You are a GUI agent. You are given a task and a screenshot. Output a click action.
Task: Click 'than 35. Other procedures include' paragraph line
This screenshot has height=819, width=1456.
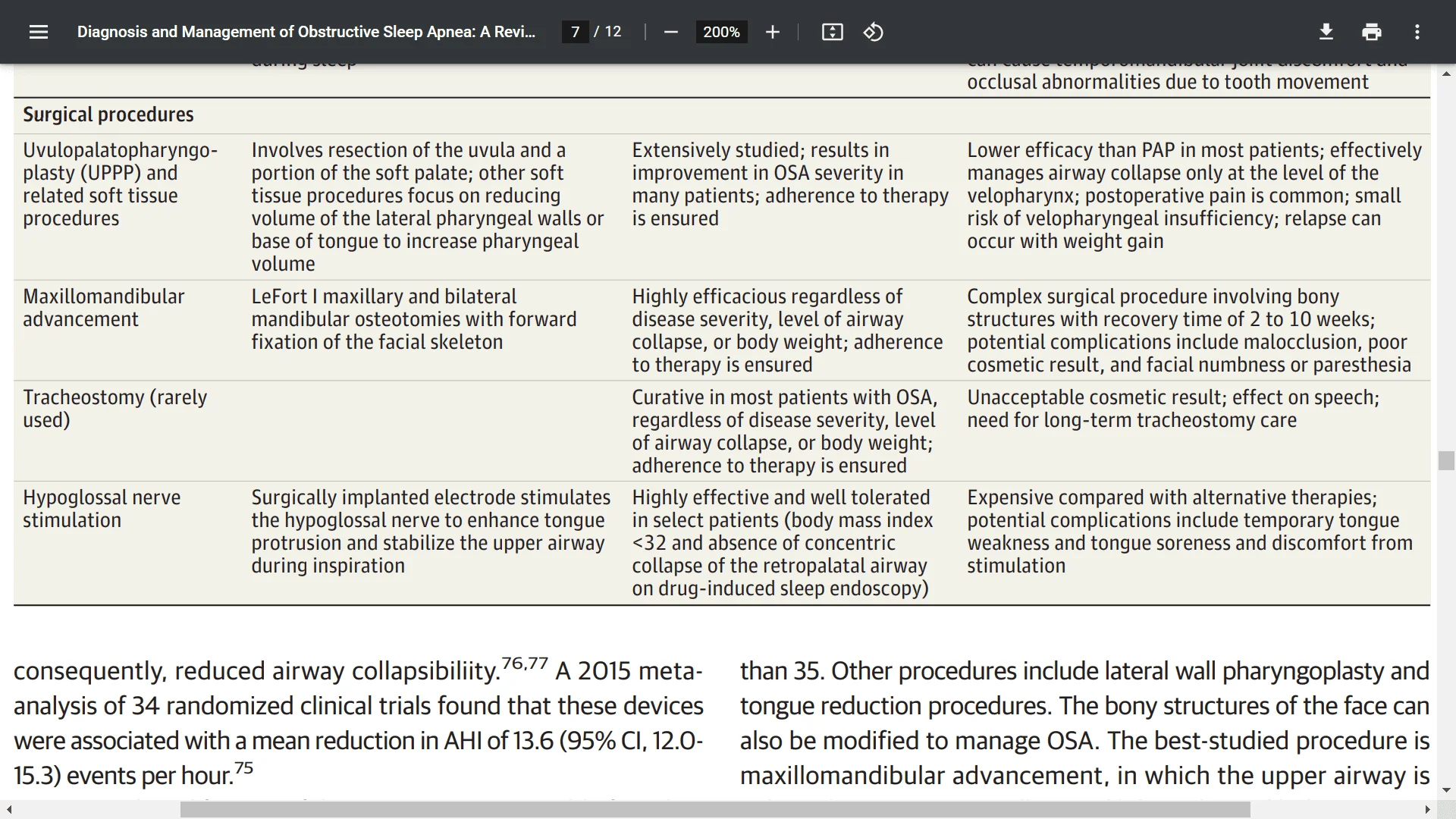1084,671
